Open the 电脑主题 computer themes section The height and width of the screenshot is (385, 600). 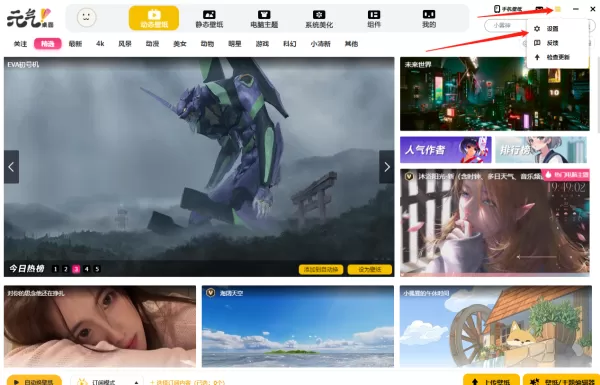[264, 19]
